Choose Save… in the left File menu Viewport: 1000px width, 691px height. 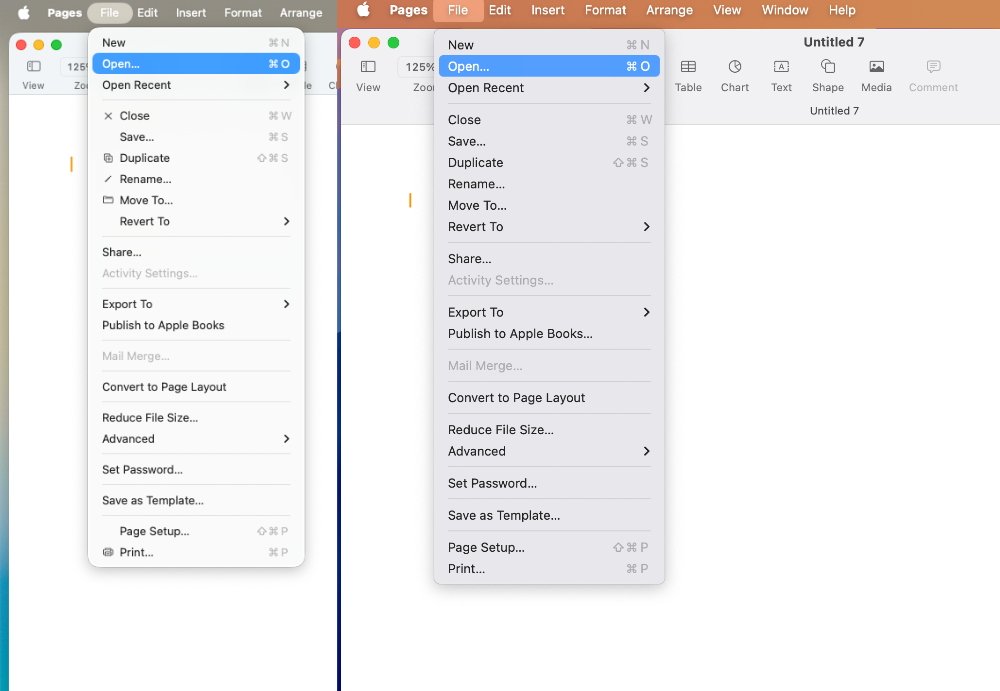[196, 137]
